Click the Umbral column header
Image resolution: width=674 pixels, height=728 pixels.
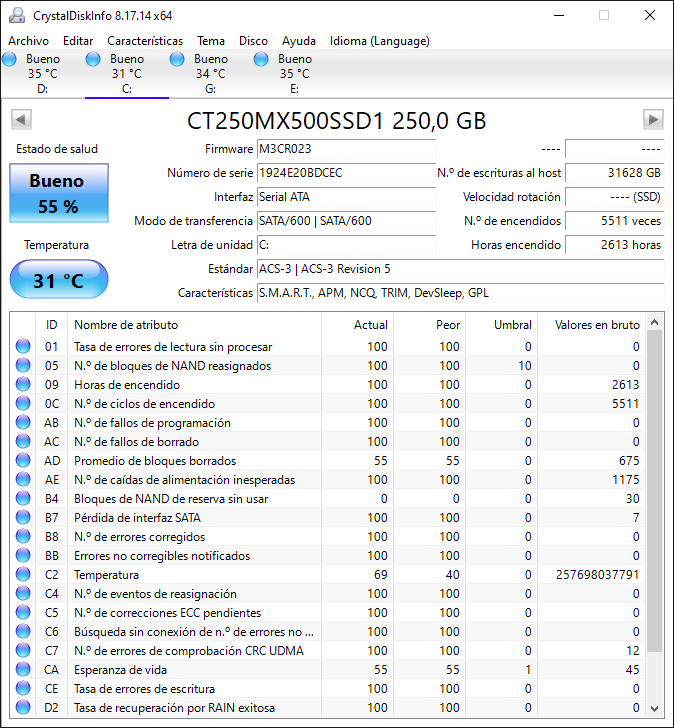click(502, 325)
